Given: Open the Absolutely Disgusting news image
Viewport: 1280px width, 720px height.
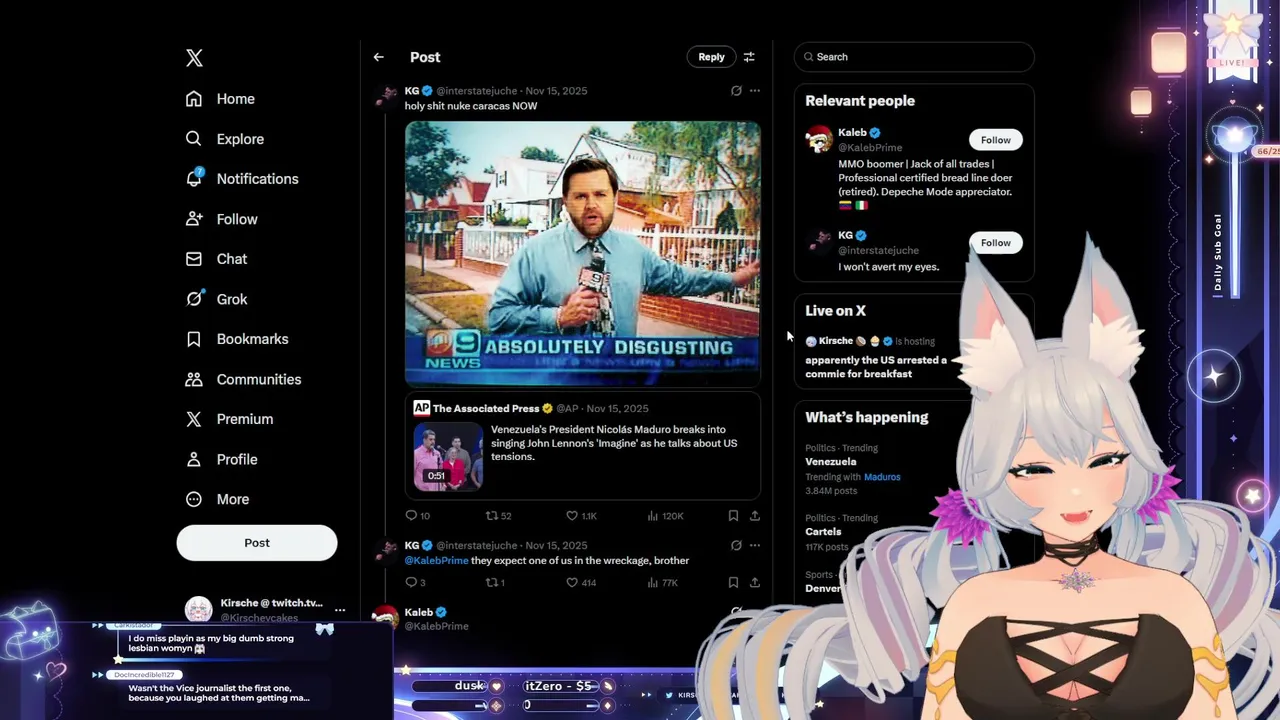Looking at the screenshot, I should 582,253.
